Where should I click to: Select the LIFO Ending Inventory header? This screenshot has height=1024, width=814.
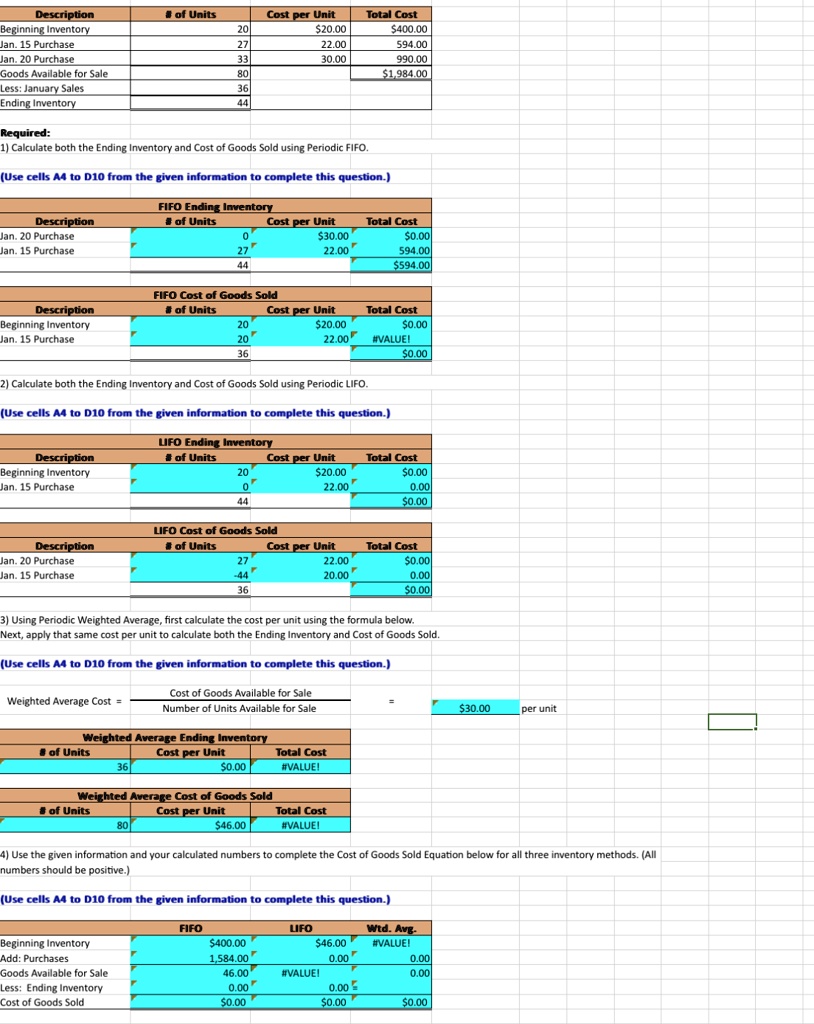pos(217,442)
